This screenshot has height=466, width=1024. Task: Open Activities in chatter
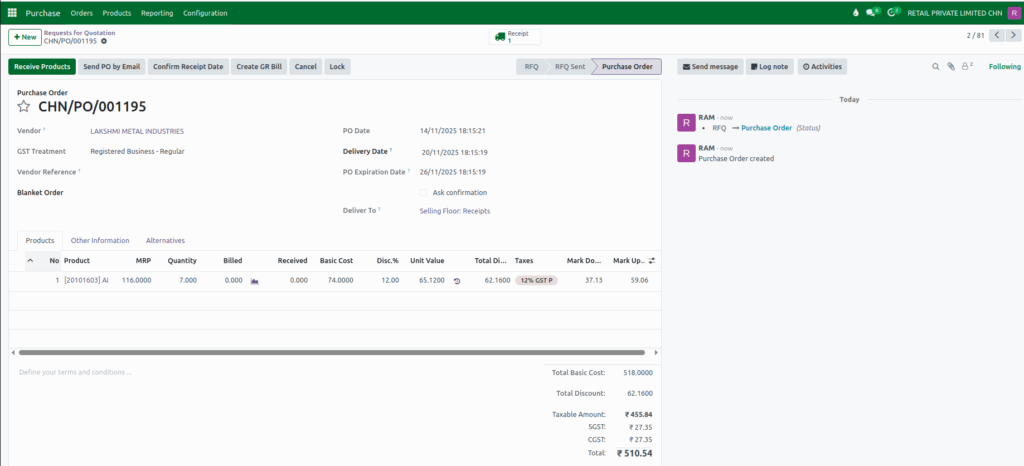coord(822,67)
